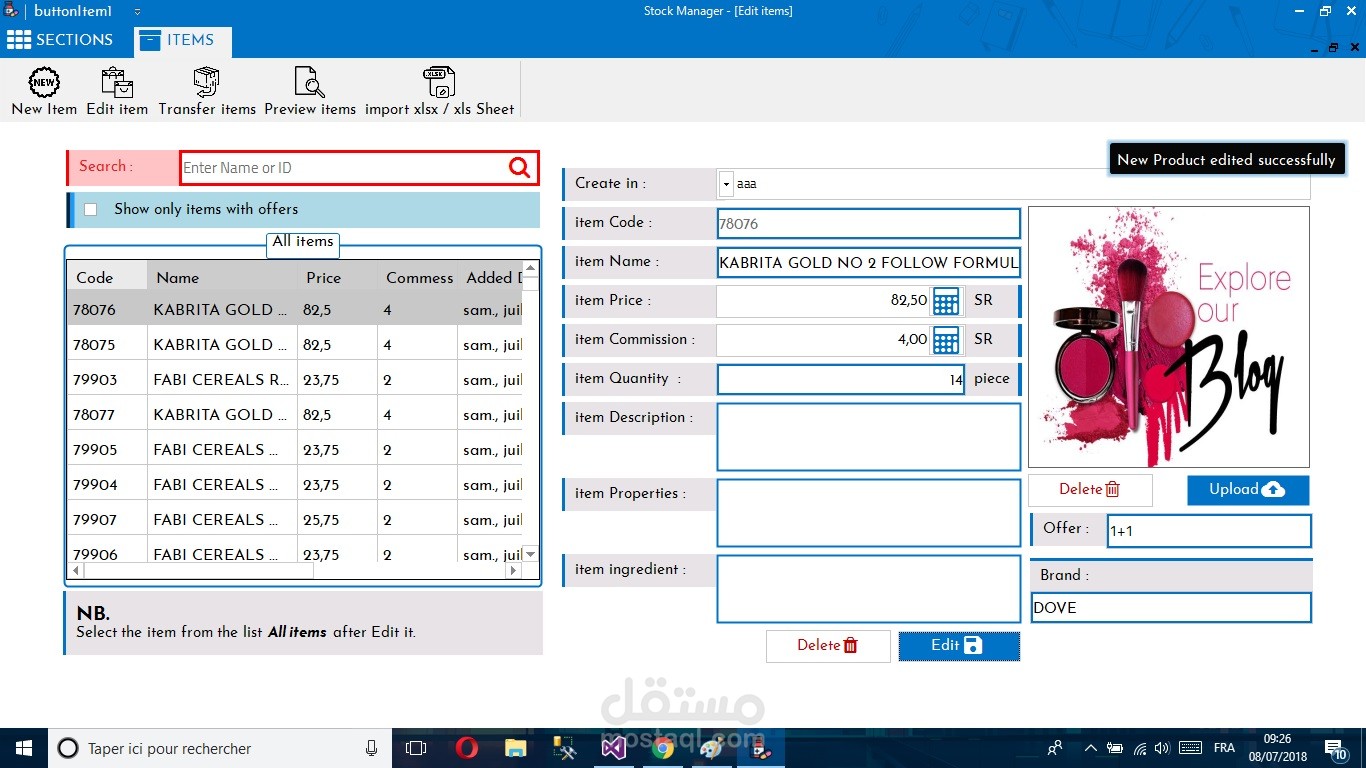Launch Opera from the taskbar

pyautogui.click(x=466, y=748)
